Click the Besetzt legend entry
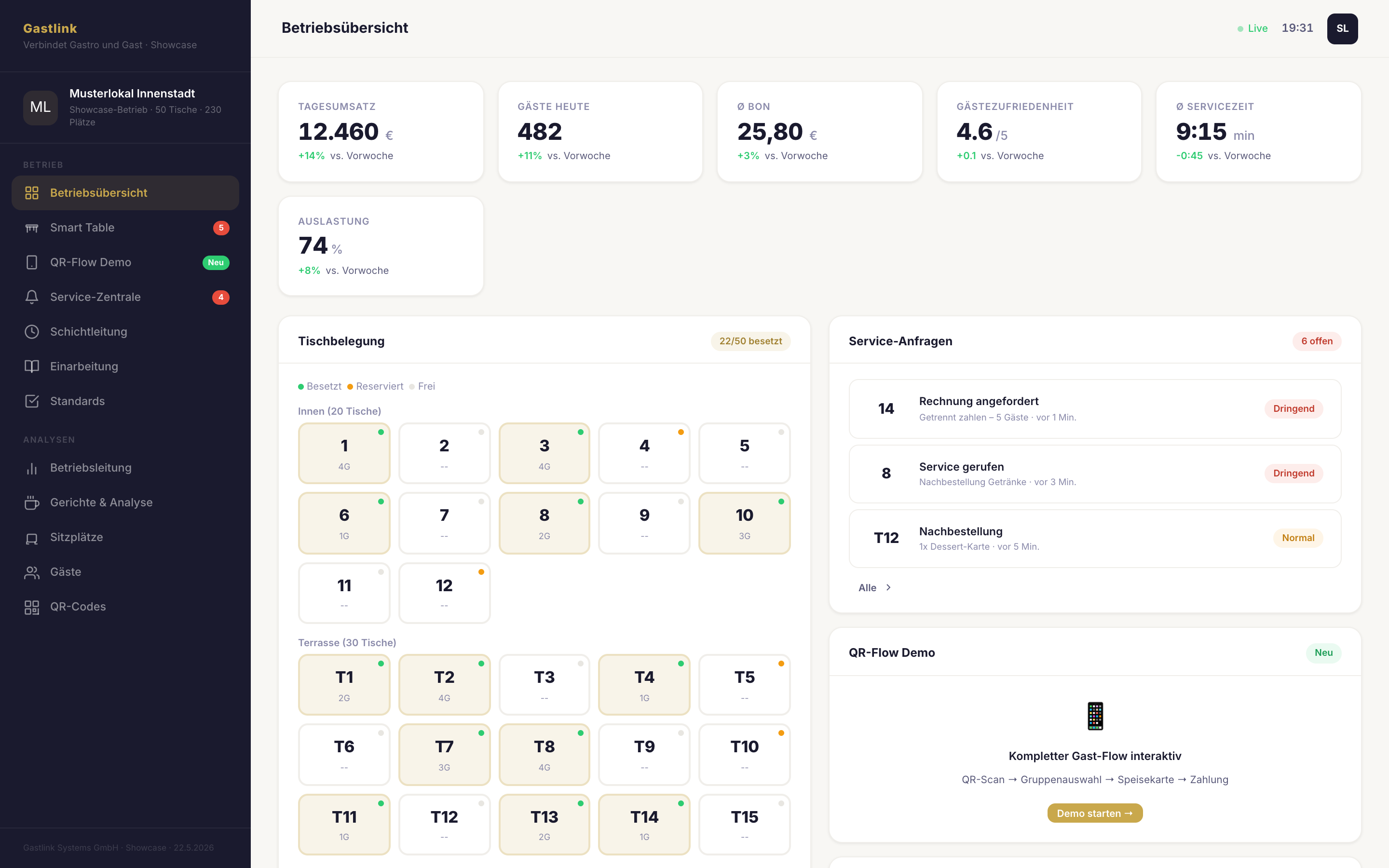 pyautogui.click(x=320, y=386)
